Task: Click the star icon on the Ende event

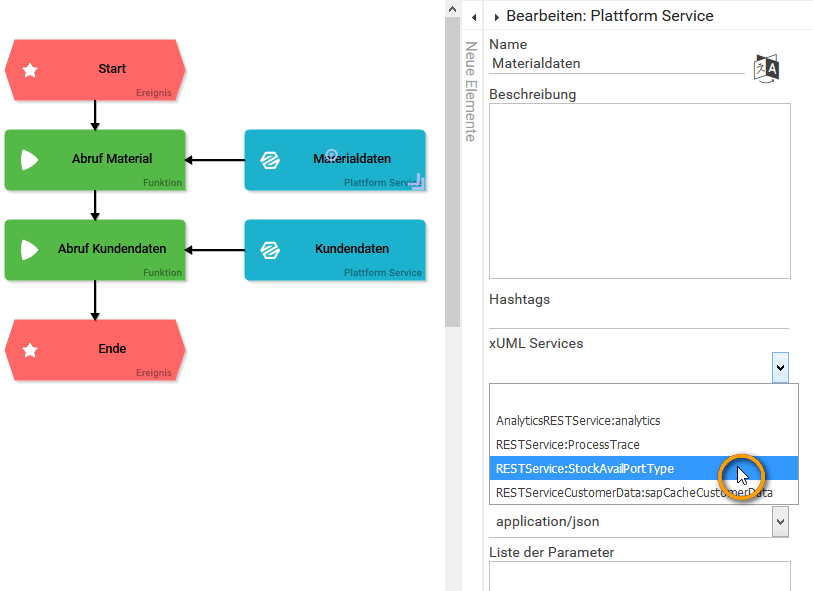Action: (x=30, y=349)
